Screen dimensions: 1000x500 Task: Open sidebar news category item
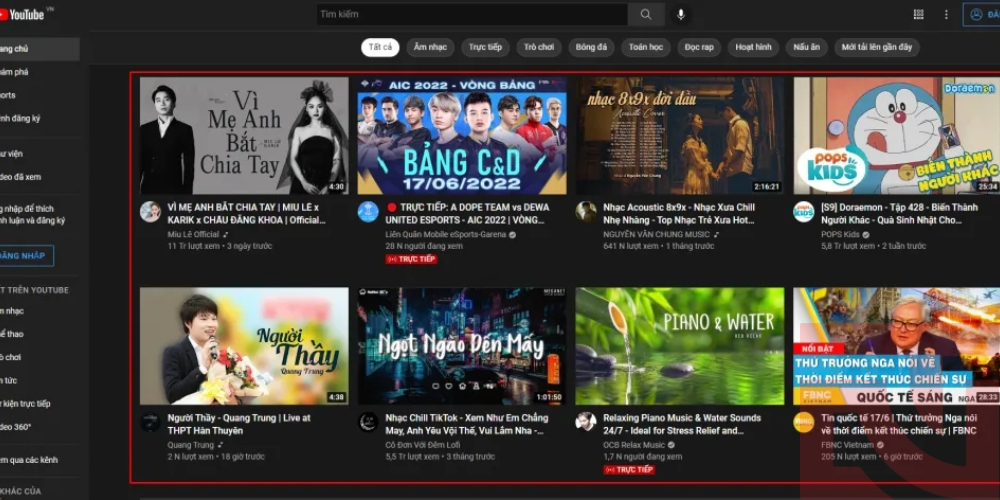pos(40,381)
